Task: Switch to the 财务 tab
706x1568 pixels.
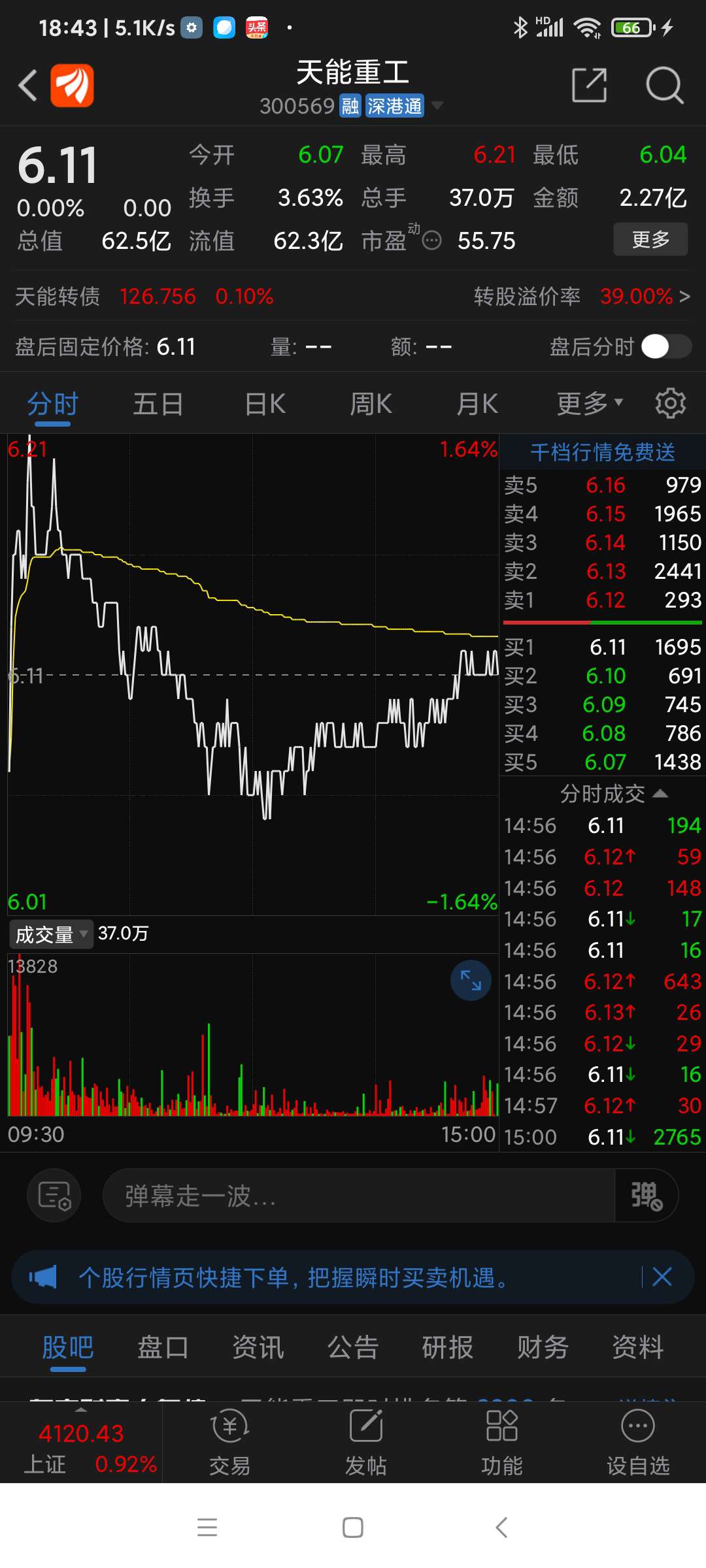Action: point(543,1348)
